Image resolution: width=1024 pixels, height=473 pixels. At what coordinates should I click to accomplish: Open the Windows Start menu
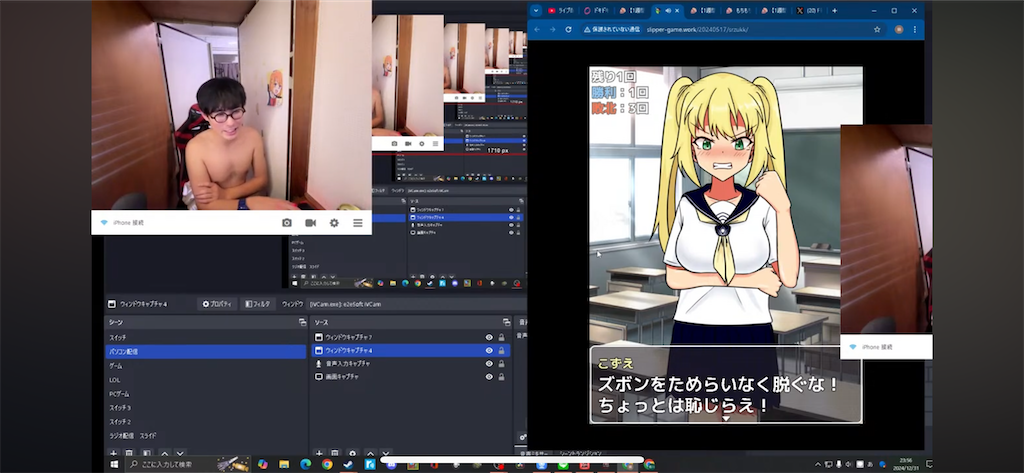tap(113, 465)
